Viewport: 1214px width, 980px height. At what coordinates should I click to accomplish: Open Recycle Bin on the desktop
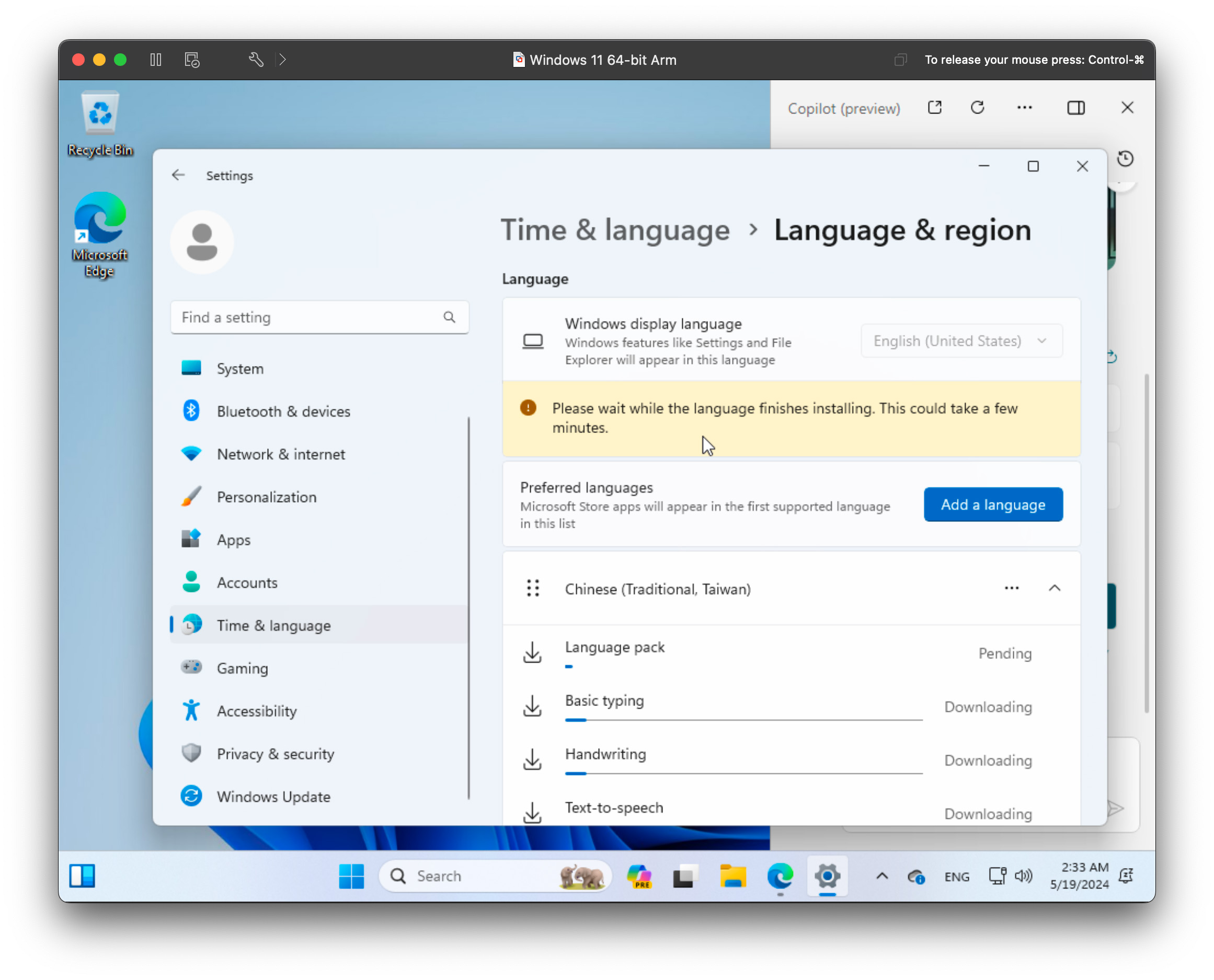point(100,123)
